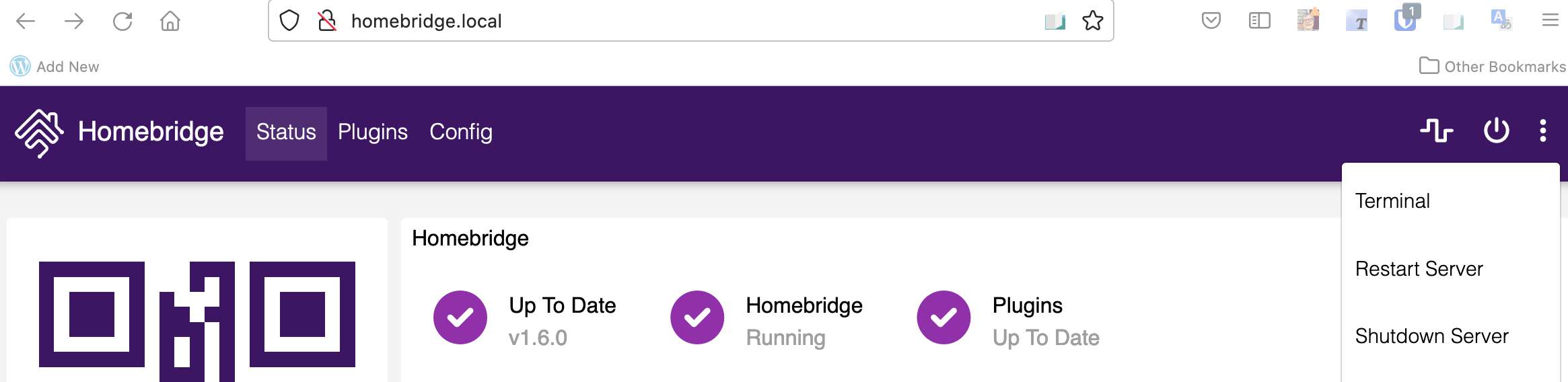
Task: Go to browser home page
Action: pos(170,22)
